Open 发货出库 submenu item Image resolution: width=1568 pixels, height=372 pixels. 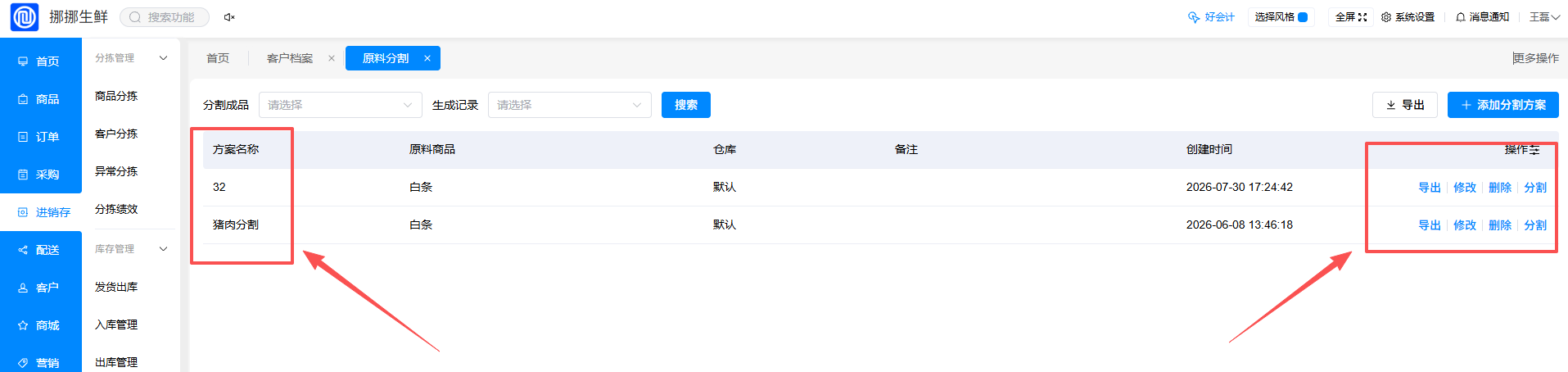tap(116, 287)
